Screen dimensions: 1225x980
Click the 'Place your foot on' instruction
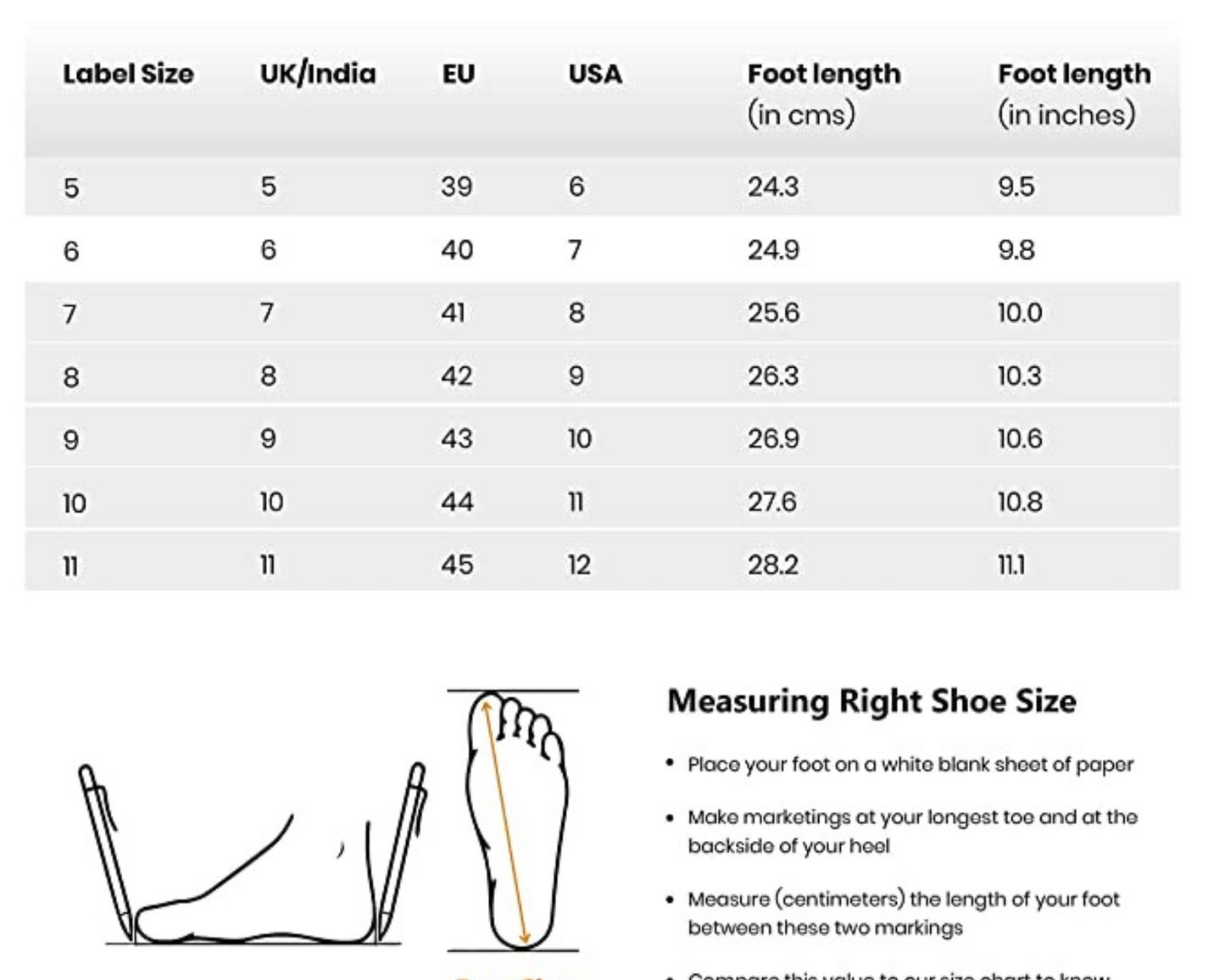coord(910,765)
